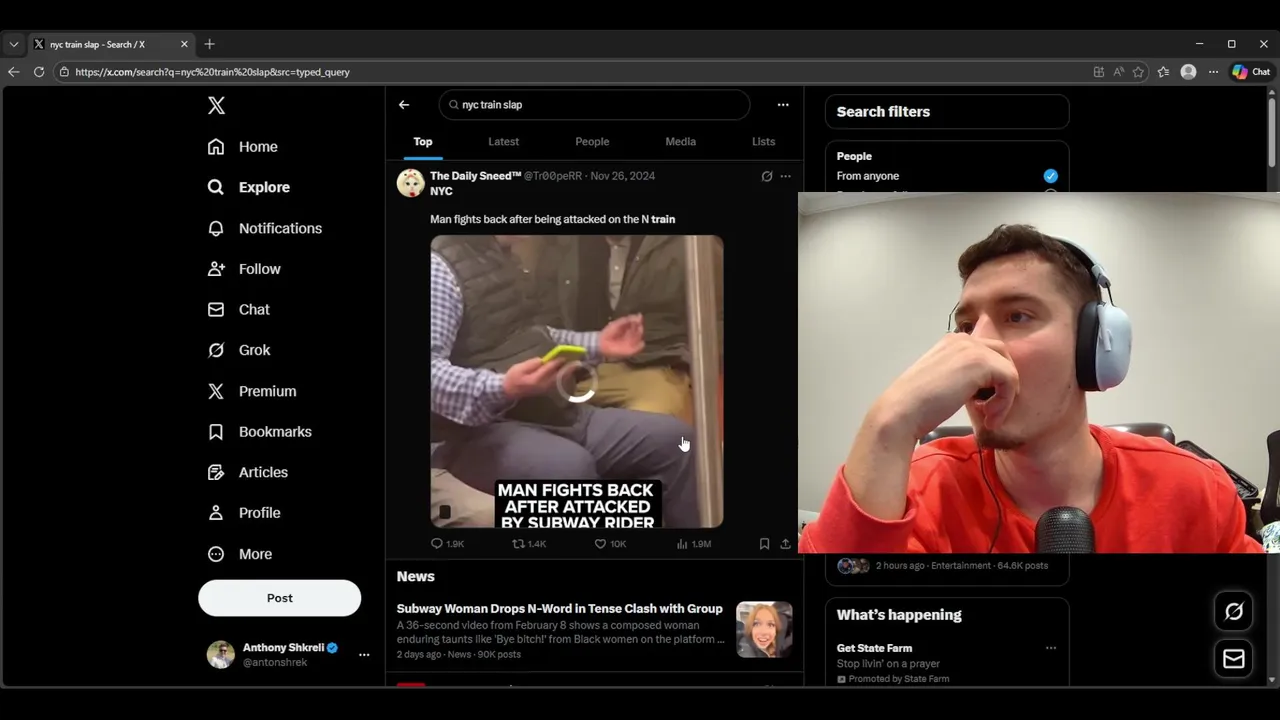Click the 'nyc train slap' search field
Image resolution: width=1280 pixels, height=720 pixels.
point(594,105)
